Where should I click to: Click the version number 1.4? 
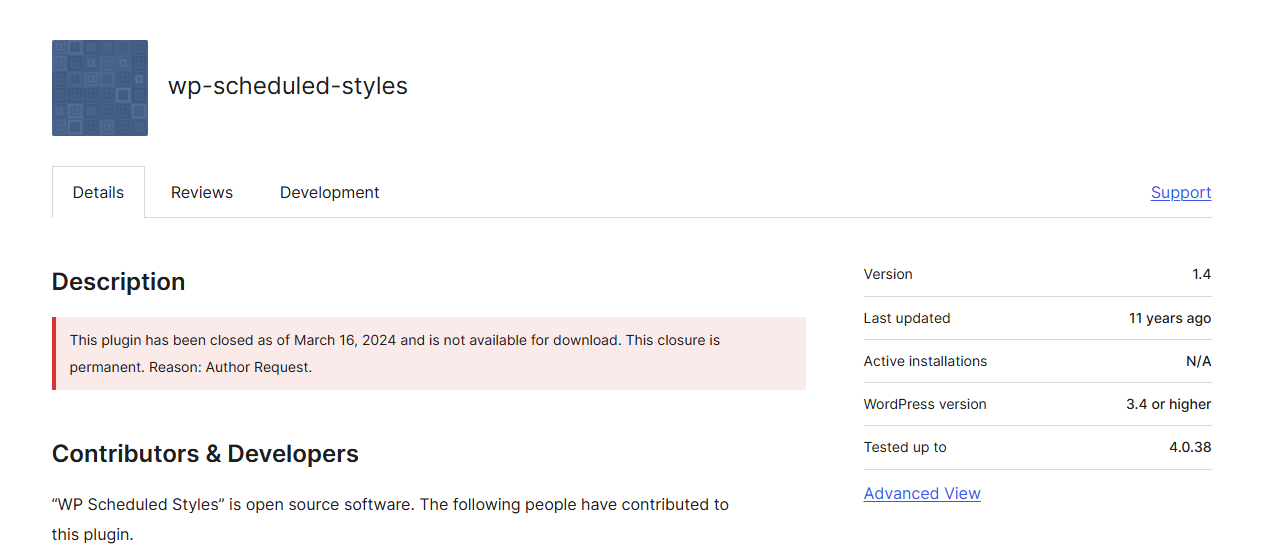pyautogui.click(x=1201, y=274)
